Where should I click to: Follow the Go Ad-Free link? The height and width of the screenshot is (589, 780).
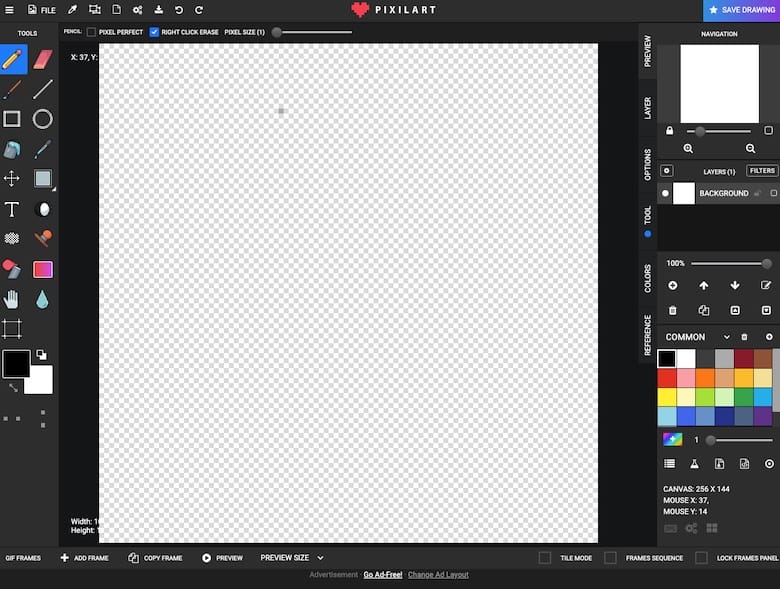point(383,575)
